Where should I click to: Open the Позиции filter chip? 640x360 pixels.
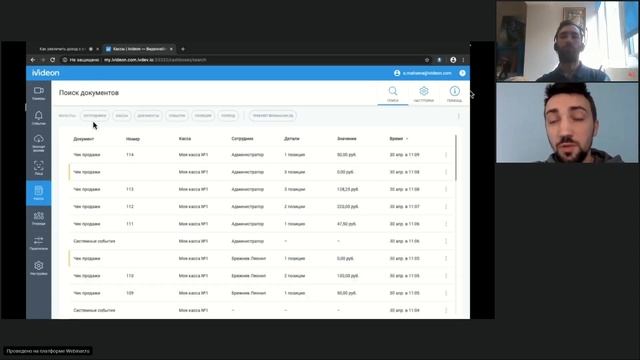[x=203, y=116]
